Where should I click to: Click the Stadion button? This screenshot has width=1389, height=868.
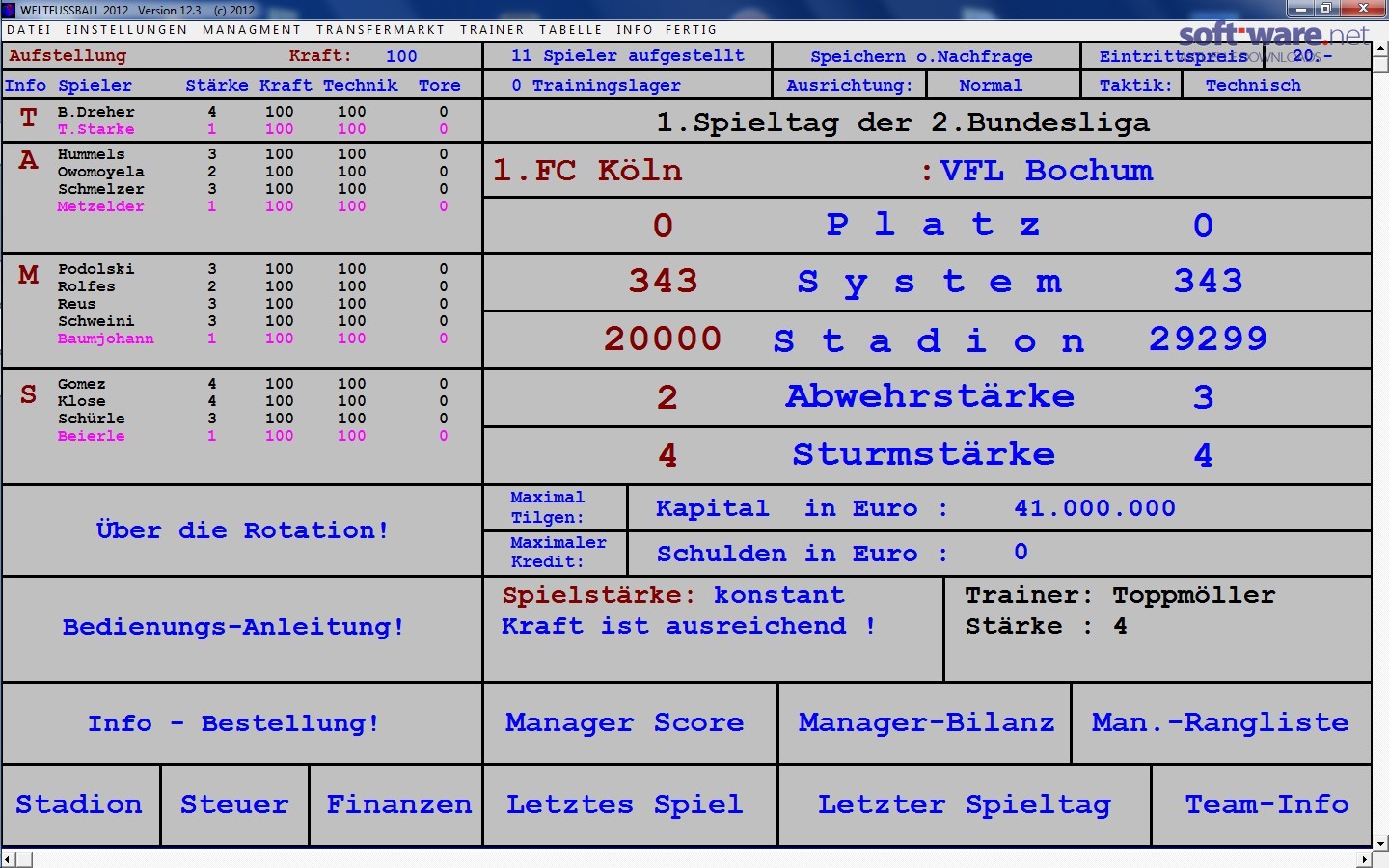(81, 805)
